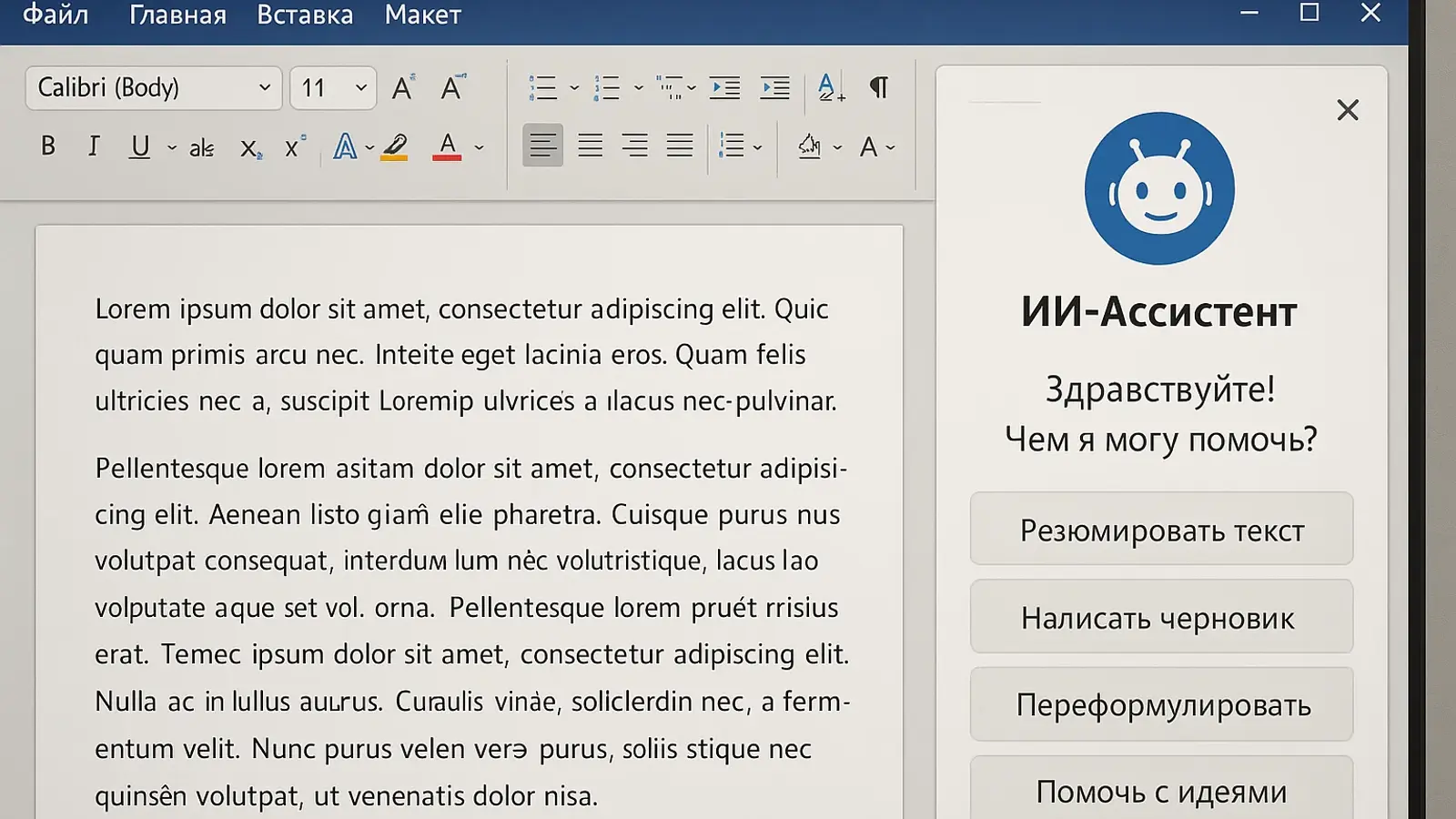This screenshot has width=1456, height=819.
Task: Close the ИИ-Ассистент panel
Action: coord(1348,110)
